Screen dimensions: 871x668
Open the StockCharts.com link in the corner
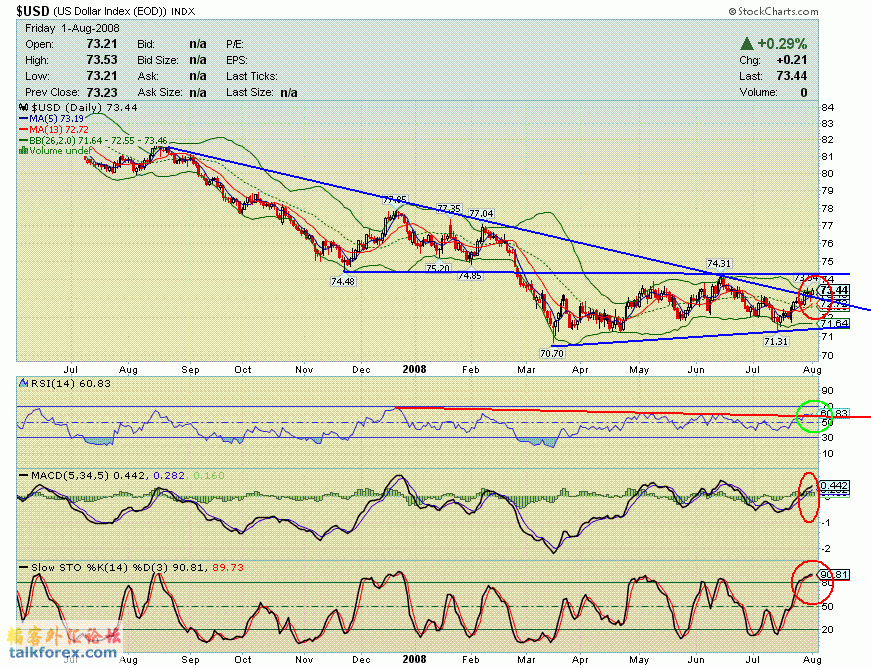tap(773, 11)
